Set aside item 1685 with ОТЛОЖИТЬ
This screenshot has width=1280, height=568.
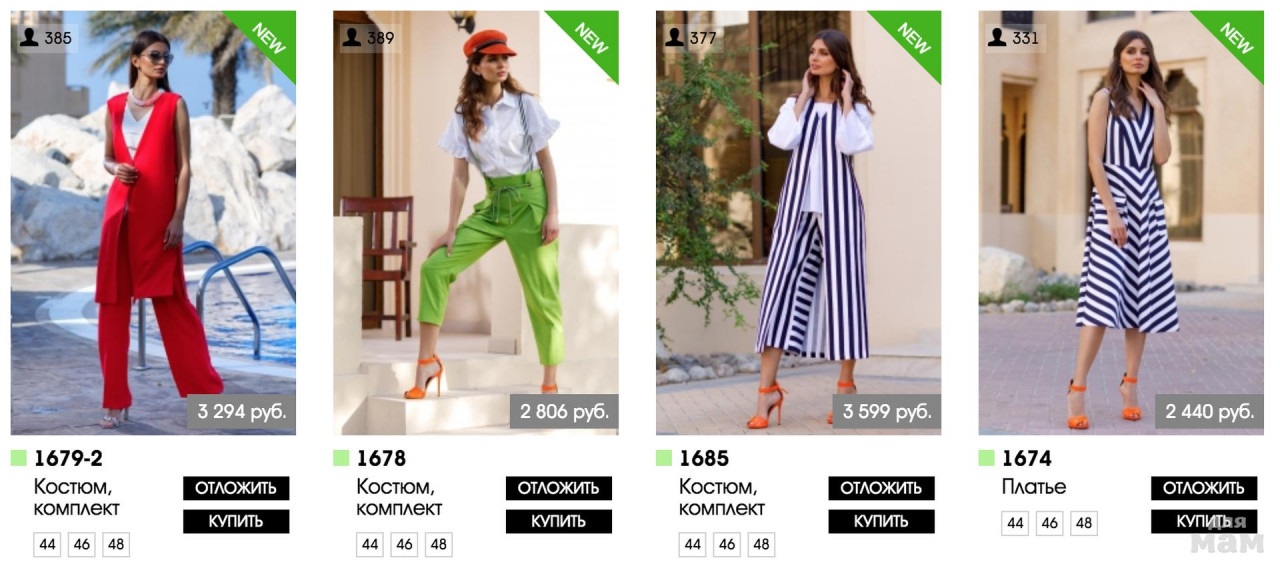(x=881, y=488)
